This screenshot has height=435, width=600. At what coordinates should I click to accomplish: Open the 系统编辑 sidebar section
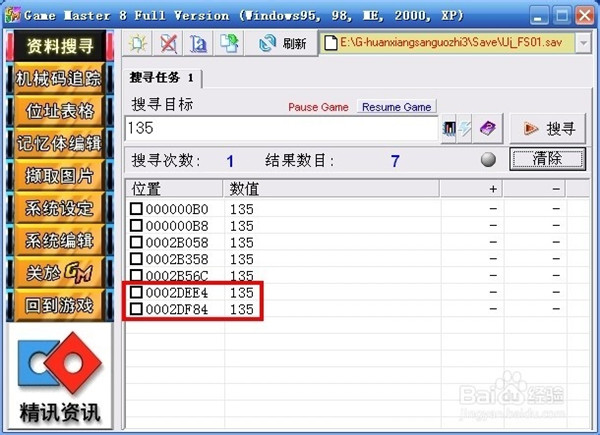pyautogui.click(x=59, y=241)
